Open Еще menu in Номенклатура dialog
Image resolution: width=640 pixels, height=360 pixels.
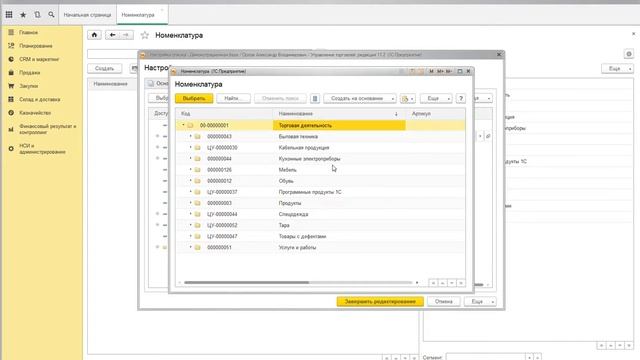click(436, 98)
